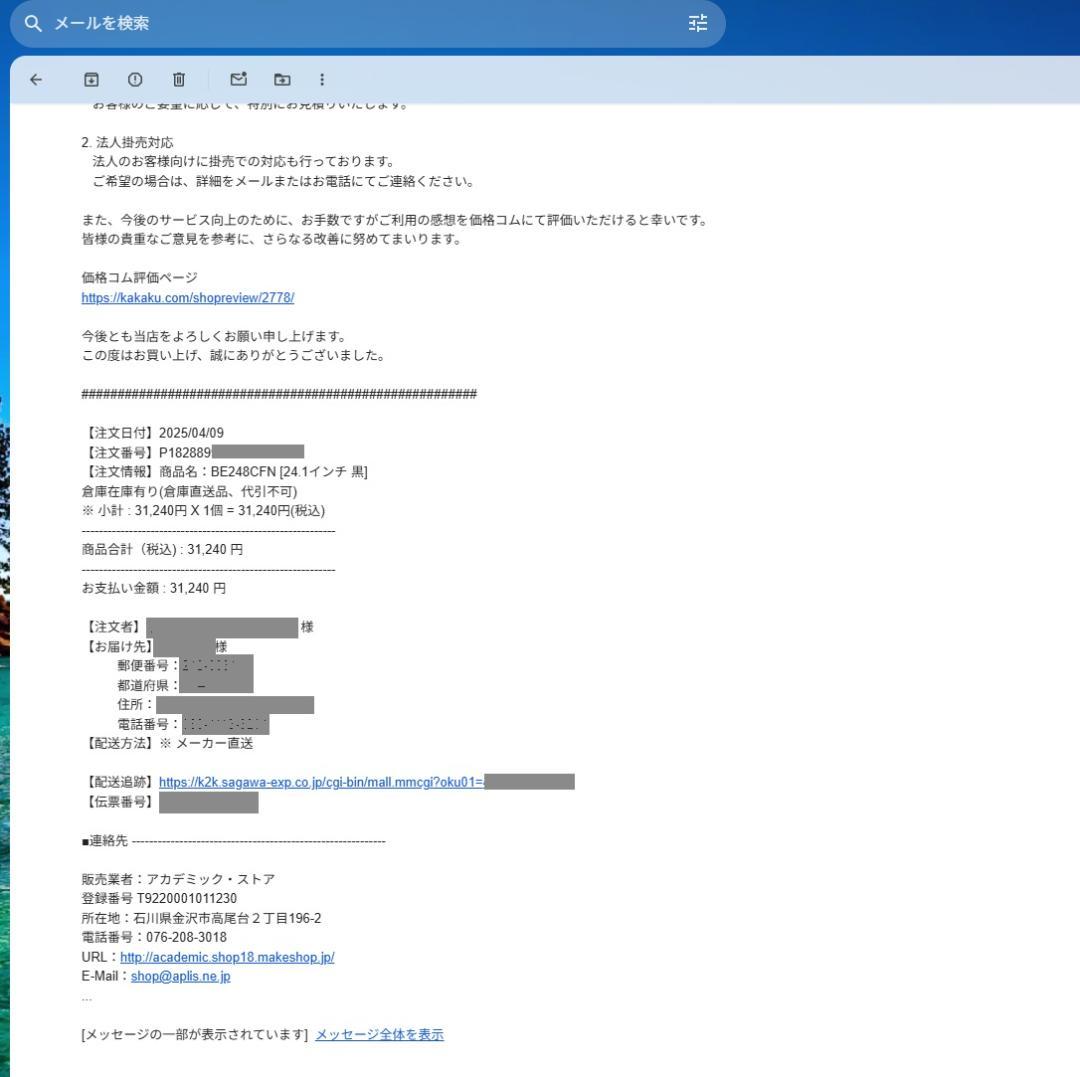Delete the email with the trash icon
This screenshot has width=1080, height=1077.
coord(180,79)
